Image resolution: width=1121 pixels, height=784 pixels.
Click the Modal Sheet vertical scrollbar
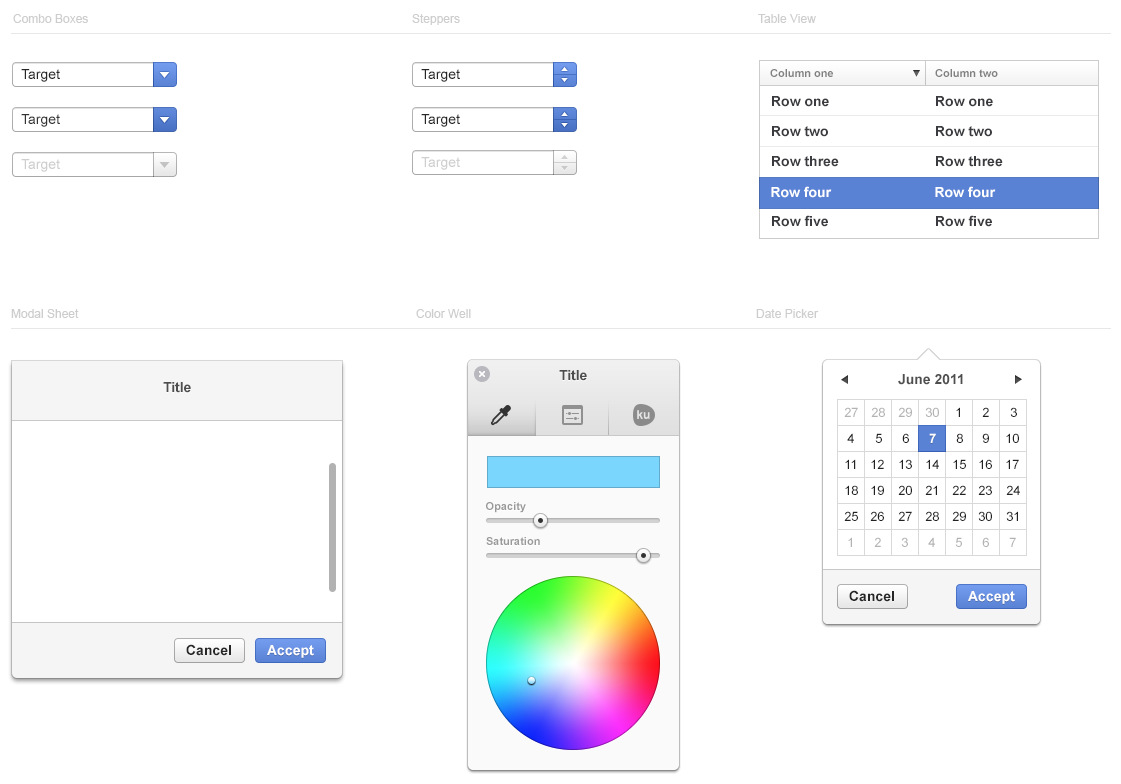click(x=332, y=527)
